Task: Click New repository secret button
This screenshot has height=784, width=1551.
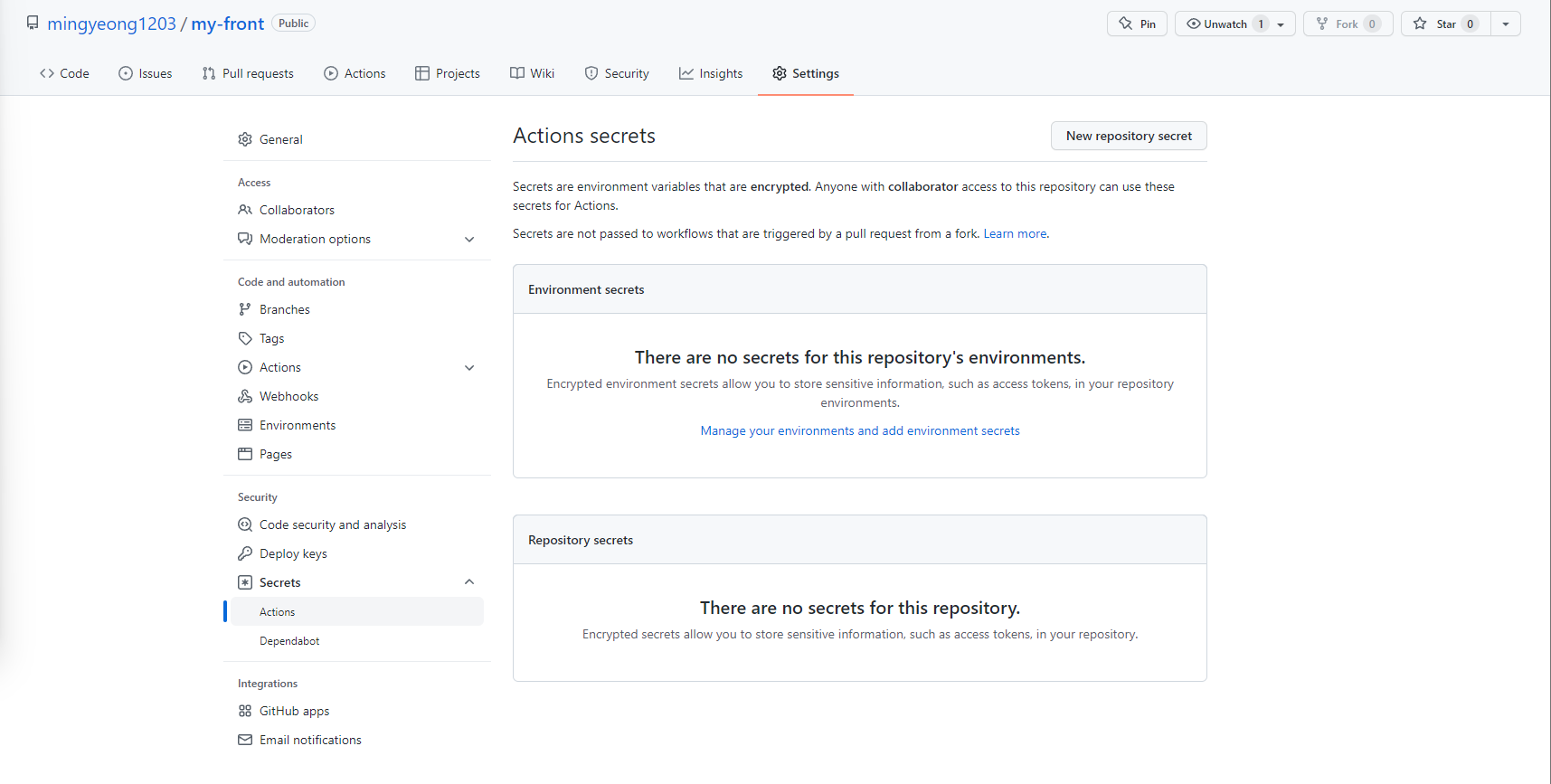Action: pos(1129,136)
